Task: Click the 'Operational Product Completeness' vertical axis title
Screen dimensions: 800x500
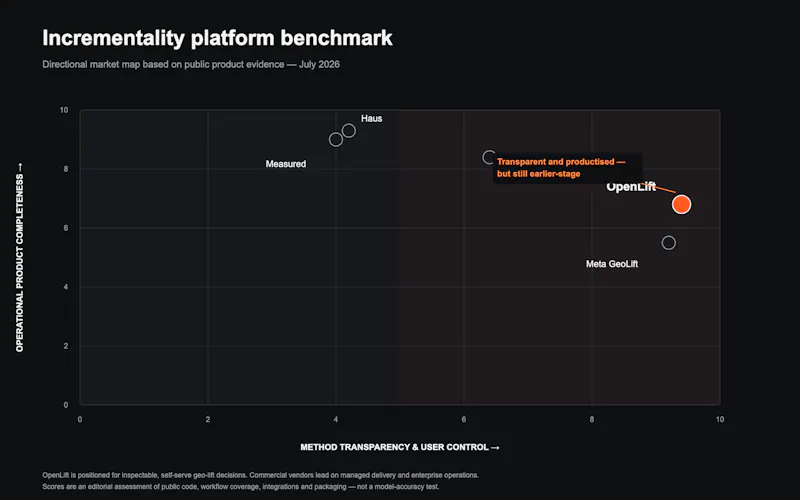Action: (x=19, y=257)
